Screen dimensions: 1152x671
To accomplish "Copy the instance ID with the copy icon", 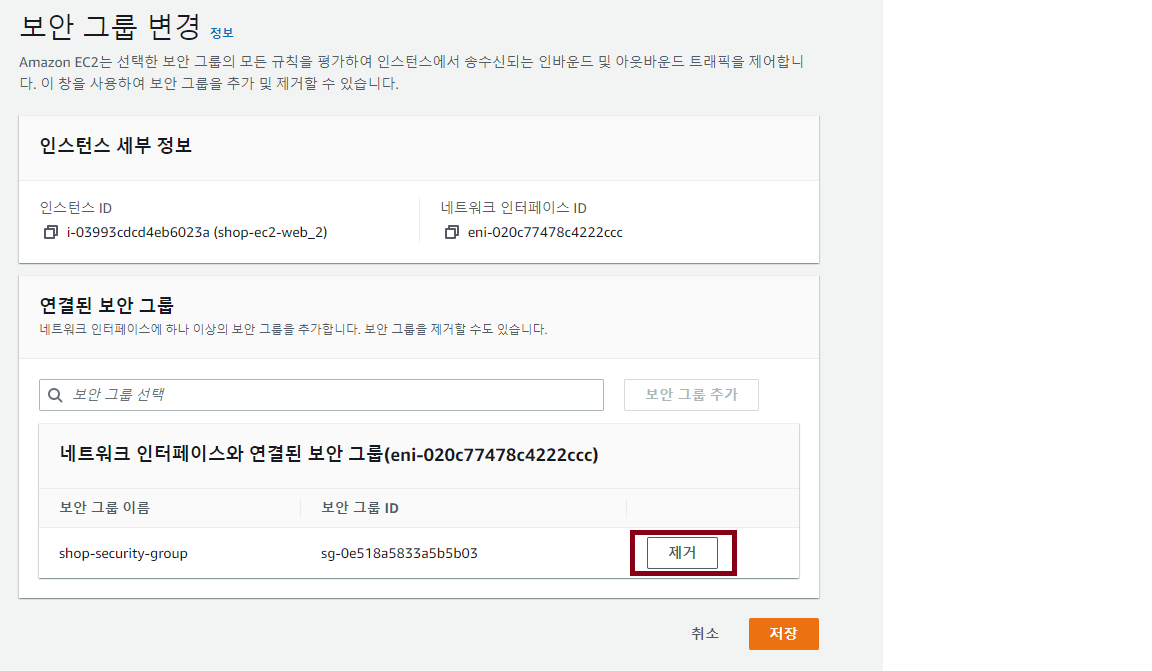I will pos(51,232).
